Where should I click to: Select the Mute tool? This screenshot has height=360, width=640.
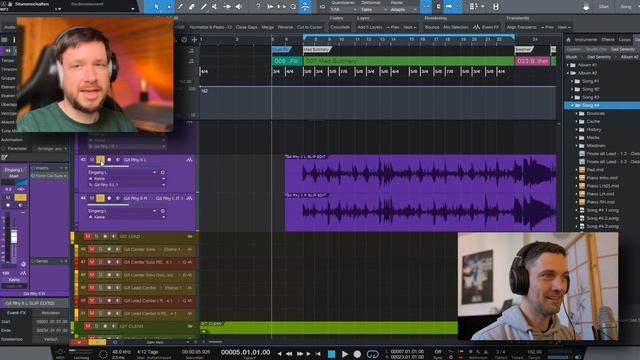click(215, 7)
